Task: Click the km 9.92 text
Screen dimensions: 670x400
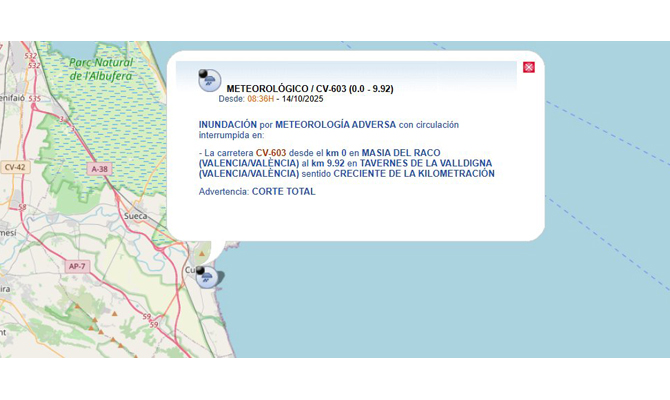Action: point(328,163)
